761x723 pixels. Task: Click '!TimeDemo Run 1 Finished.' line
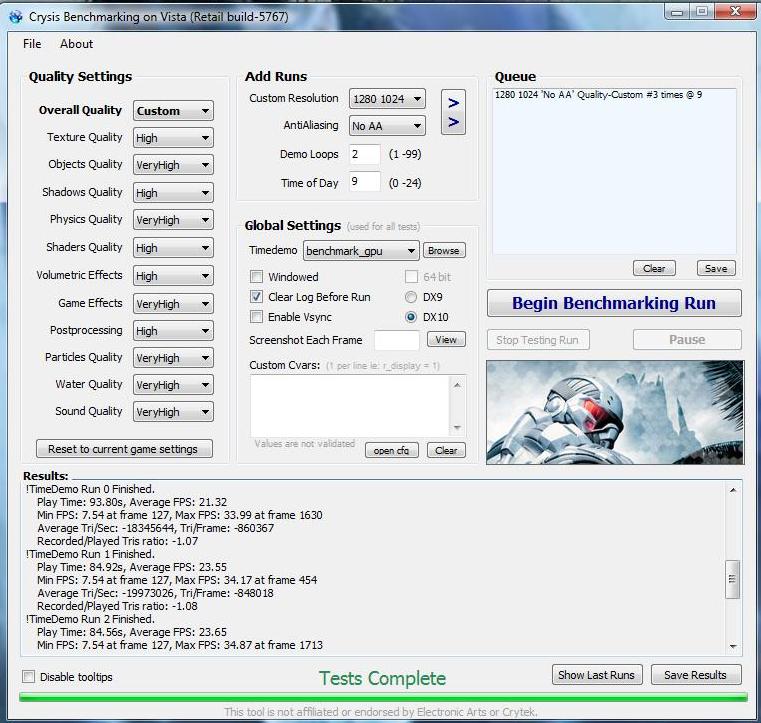[x=90, y=554]
